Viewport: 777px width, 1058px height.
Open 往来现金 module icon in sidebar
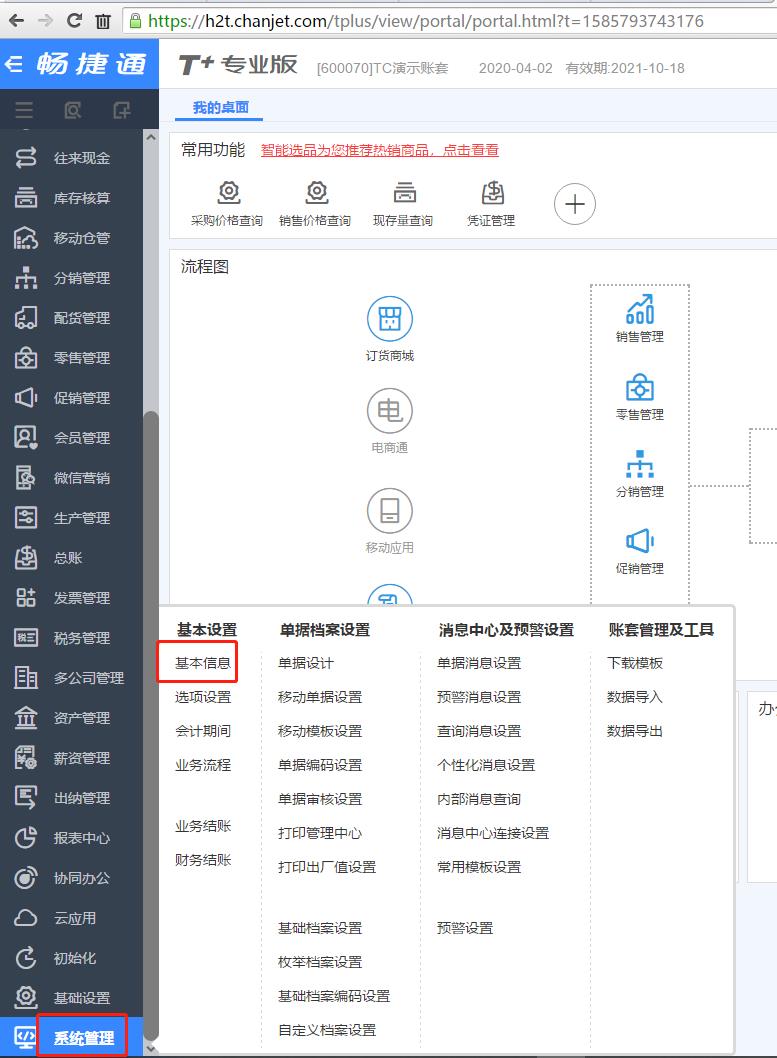pos(26,158)
